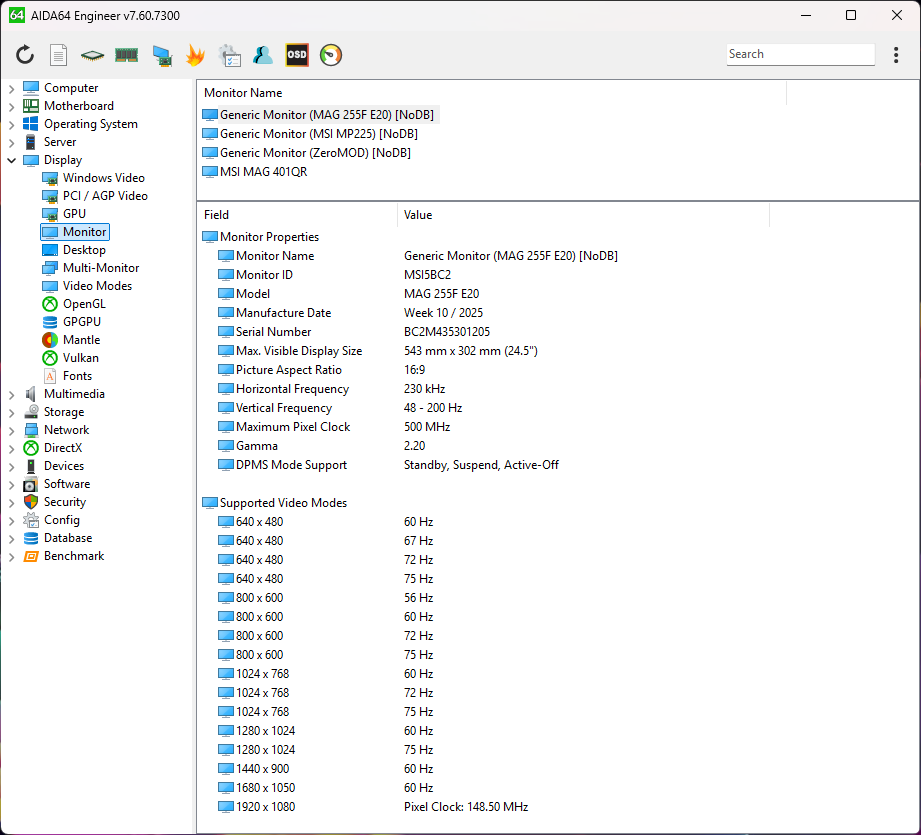Expand the Network tree node
Screen dimensions: 921x835
tap(11, 430)
